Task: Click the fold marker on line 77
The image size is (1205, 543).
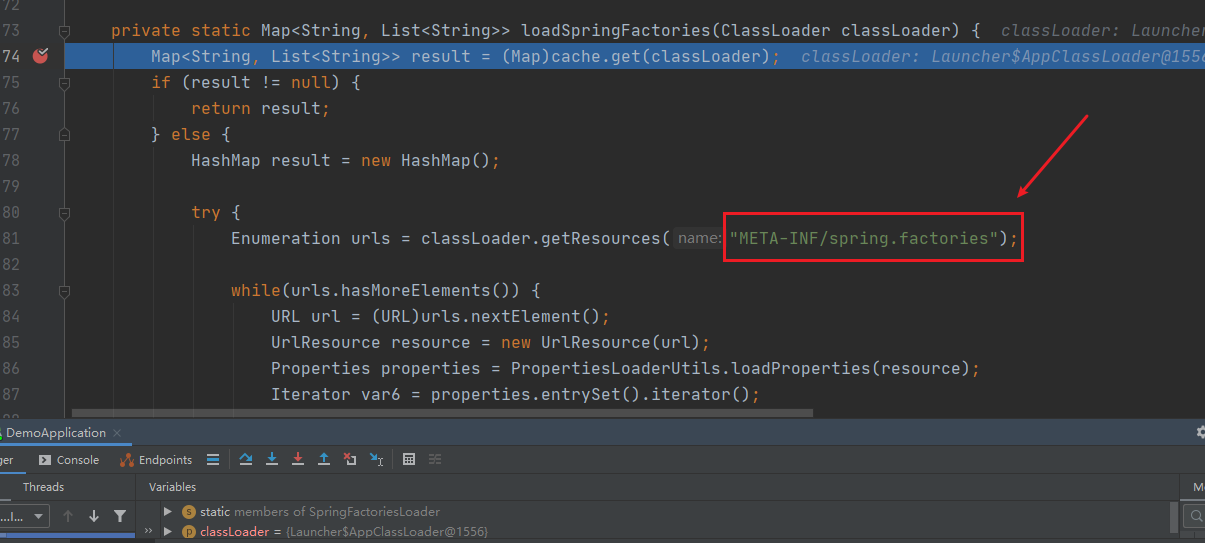Action: click(x=64, y=134)
